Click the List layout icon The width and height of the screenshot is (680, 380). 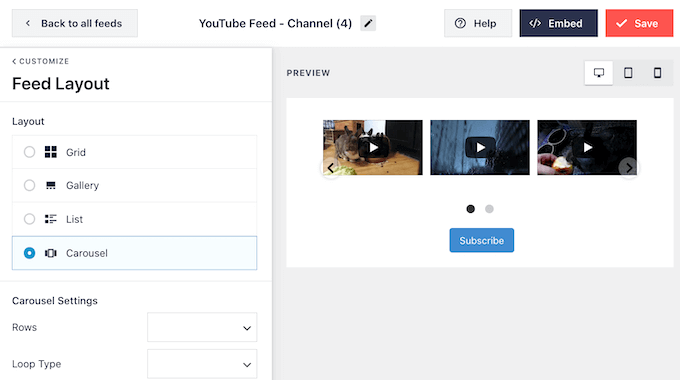[51, 219]
